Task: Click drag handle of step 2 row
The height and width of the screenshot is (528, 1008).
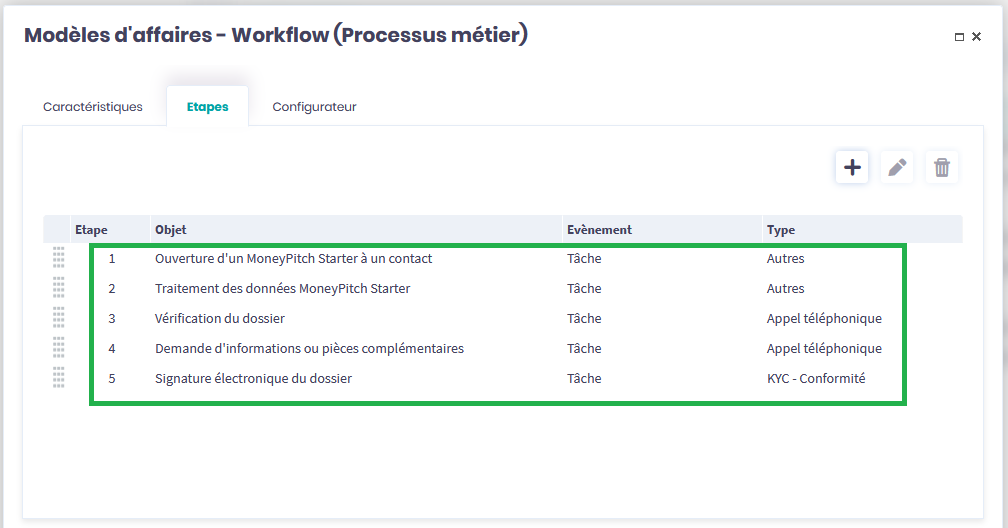Action: coord(58,288)
